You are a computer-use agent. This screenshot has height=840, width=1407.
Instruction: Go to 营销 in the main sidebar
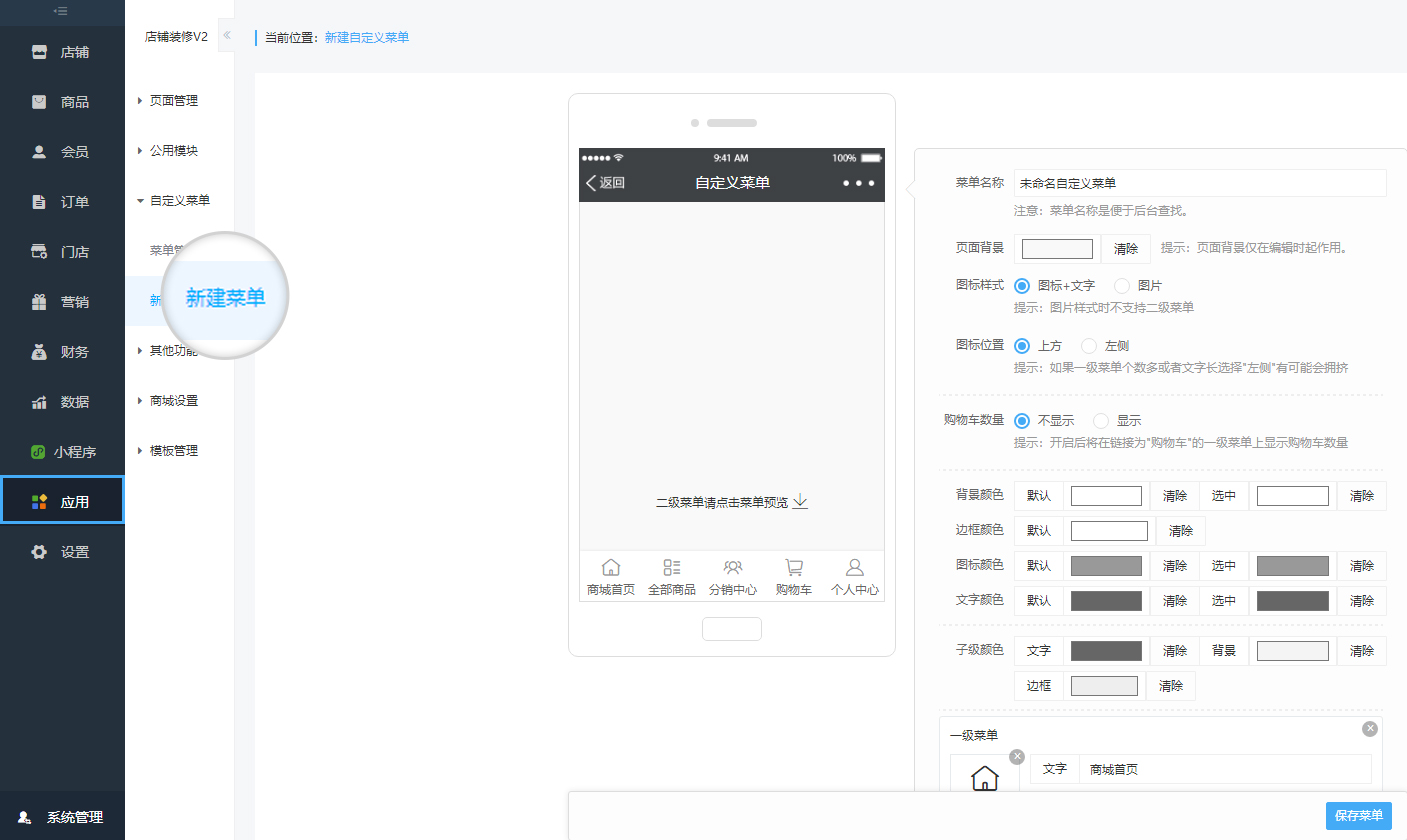62,302
